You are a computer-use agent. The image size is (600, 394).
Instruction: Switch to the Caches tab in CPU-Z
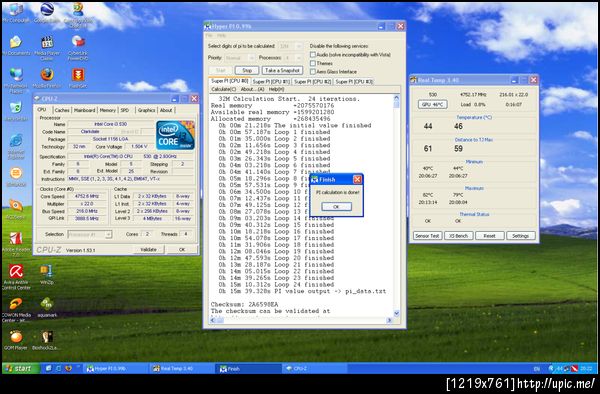click(62, 110)
